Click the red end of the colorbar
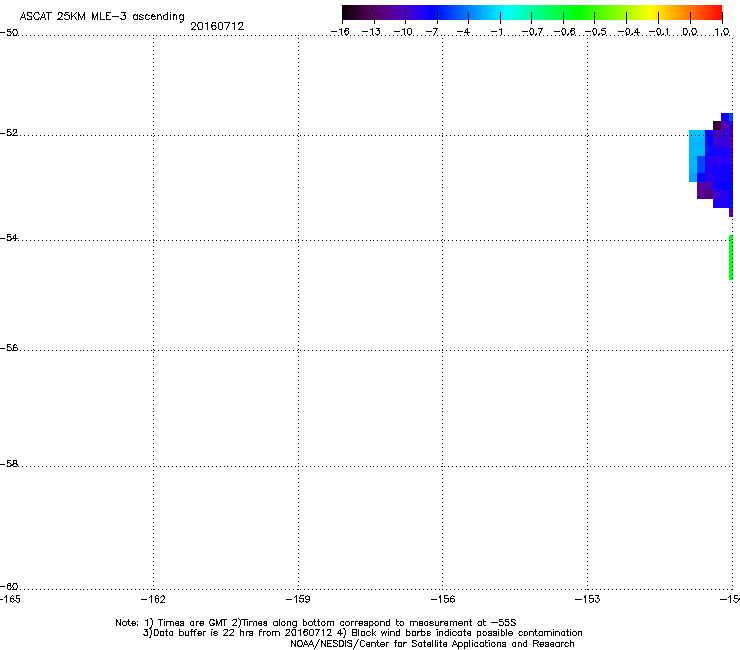This screenshot has height=650, width=740. coord(715,12)
